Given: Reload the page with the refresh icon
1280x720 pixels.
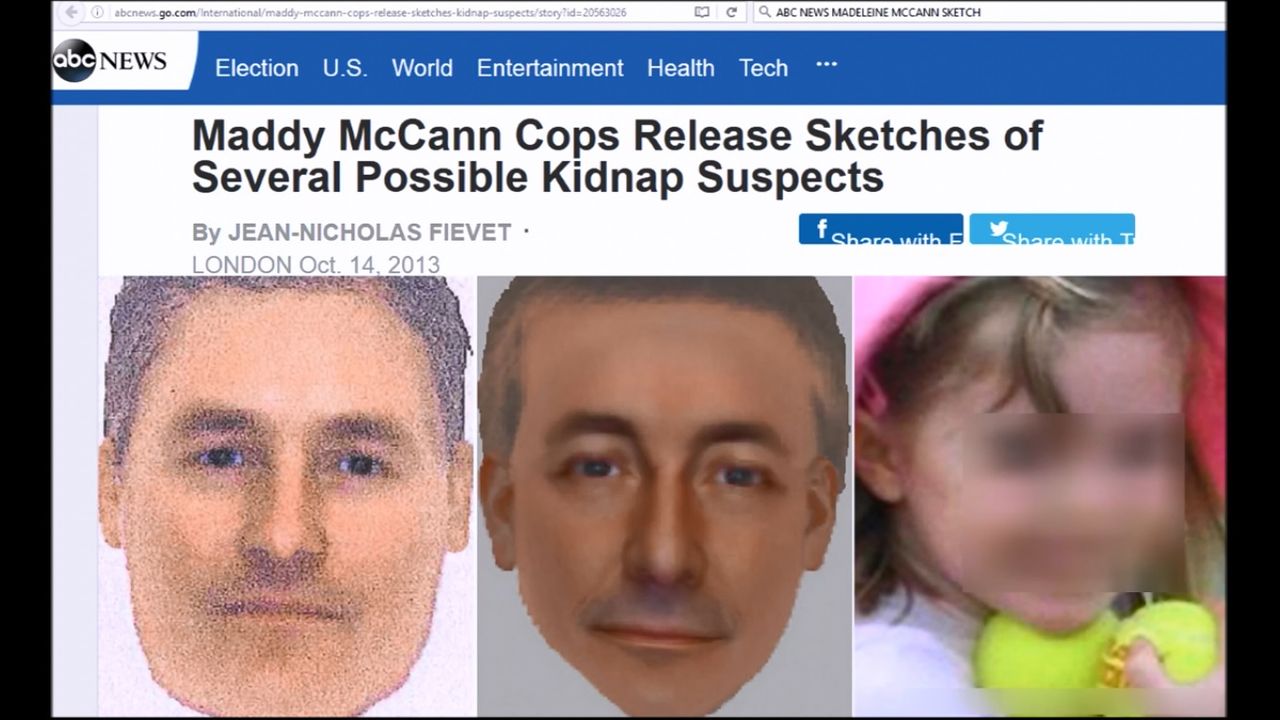Looking at the screenshot, I should coord(732,12).
